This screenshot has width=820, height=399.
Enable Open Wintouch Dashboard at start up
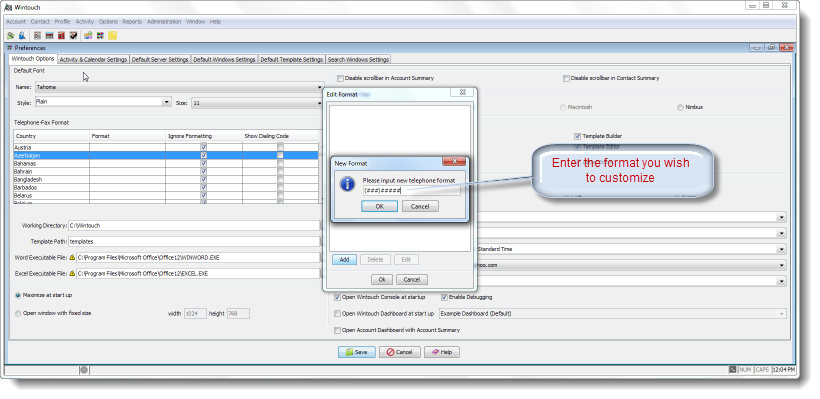(x=337, y=314)
